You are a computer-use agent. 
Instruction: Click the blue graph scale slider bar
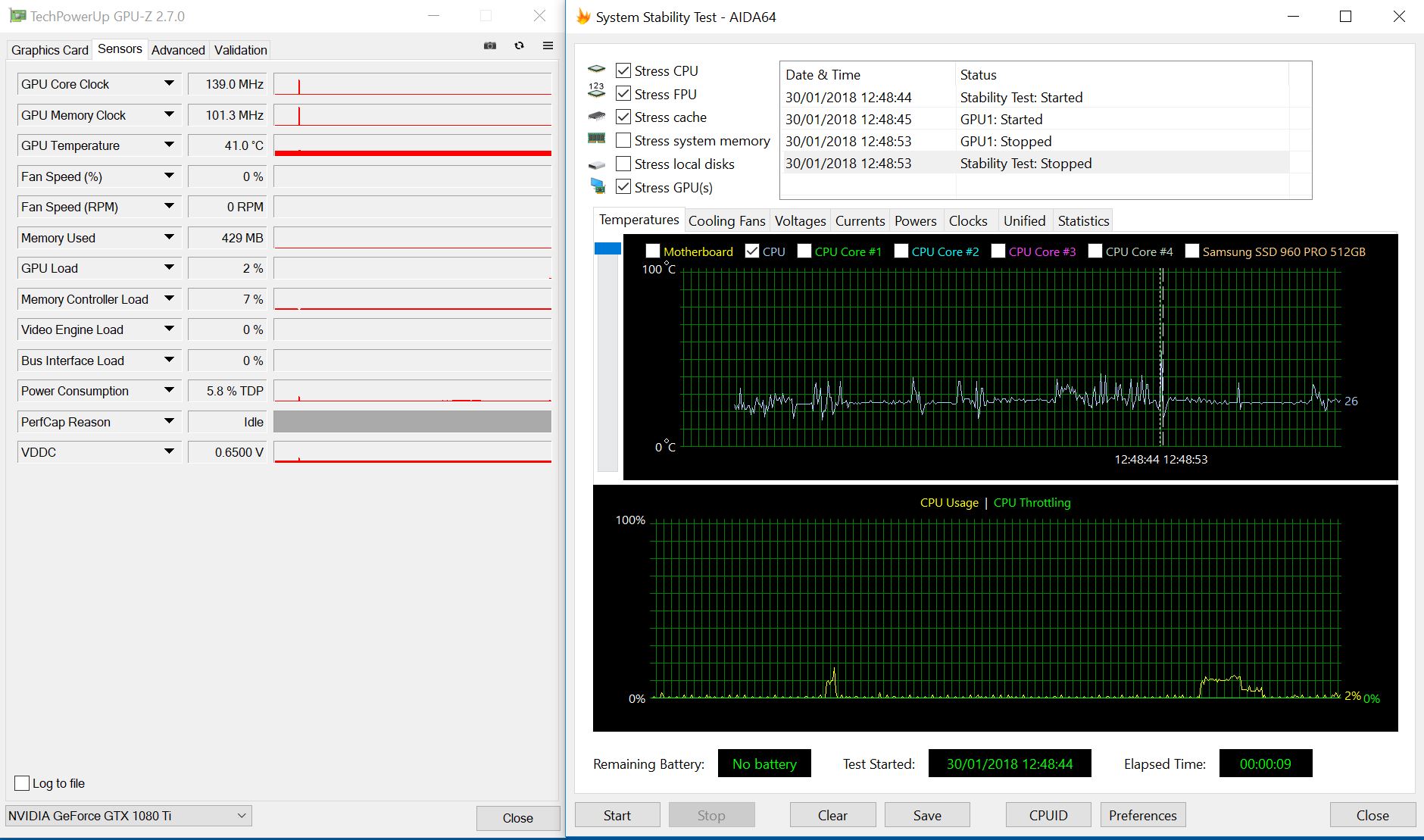607,249
